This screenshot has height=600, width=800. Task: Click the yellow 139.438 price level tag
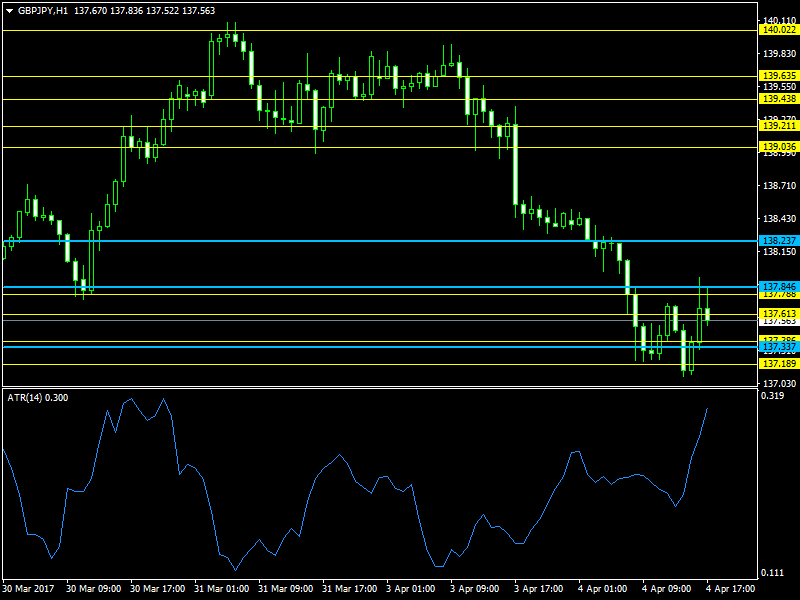[779, 99]
